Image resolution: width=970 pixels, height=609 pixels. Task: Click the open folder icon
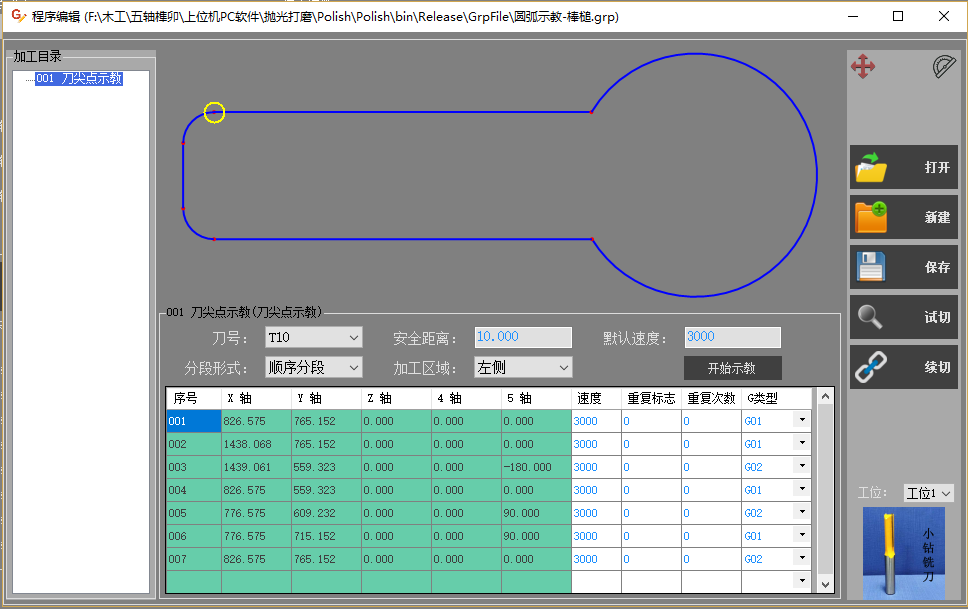[x=871, y=168]
